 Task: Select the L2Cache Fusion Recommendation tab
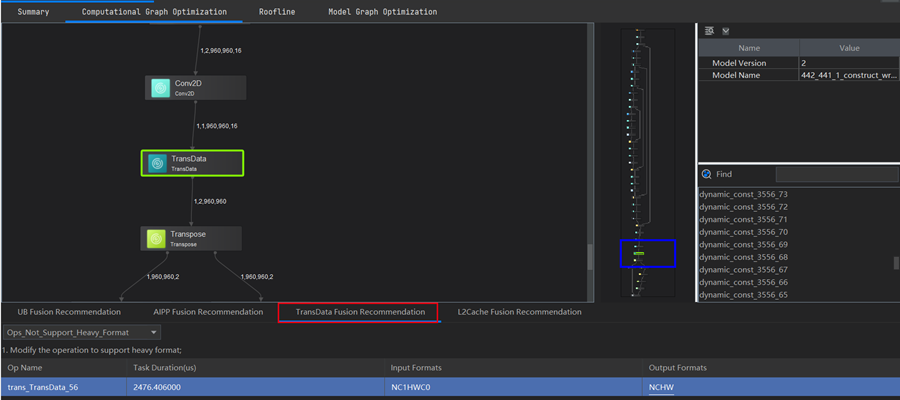[x=519, y=312]
